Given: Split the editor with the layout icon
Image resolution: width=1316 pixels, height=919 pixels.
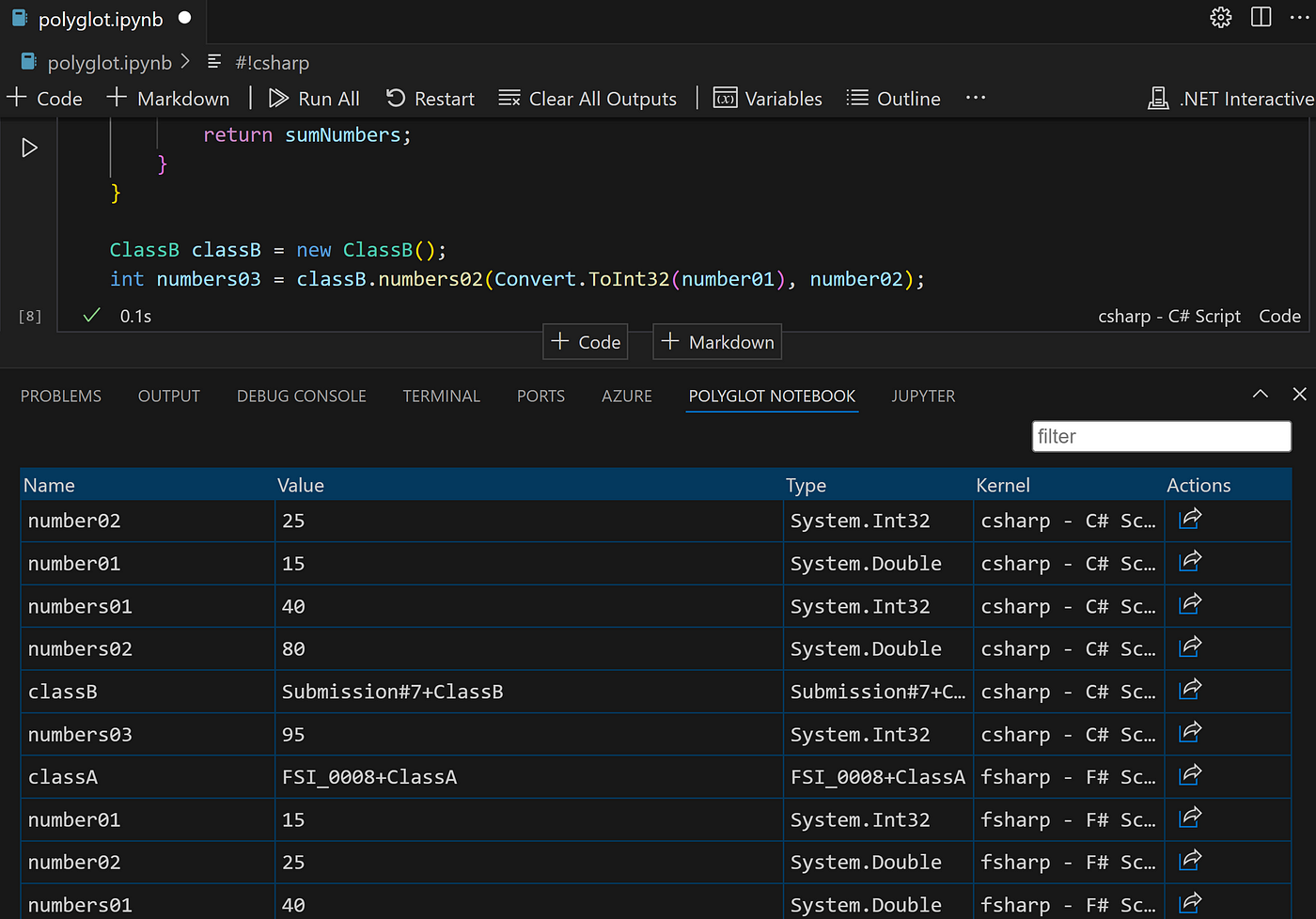Looking at the screenshot, I should 1261,18.
